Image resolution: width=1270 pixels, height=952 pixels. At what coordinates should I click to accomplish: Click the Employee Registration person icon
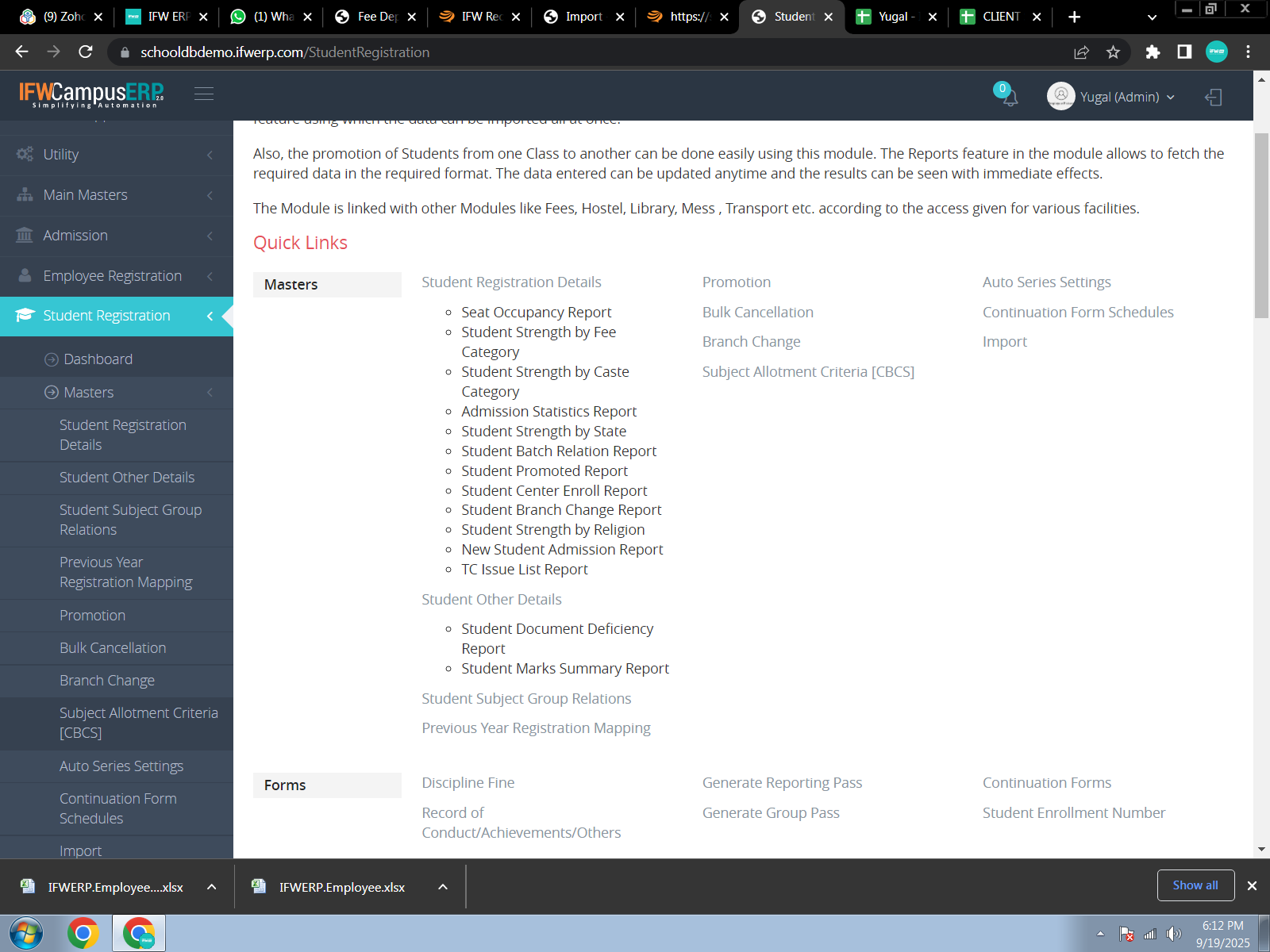coord(25,275)
